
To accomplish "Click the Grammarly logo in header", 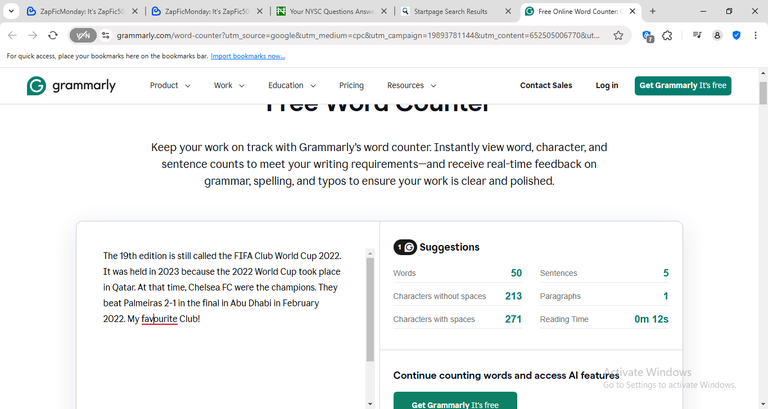I will [x=72, y=86].
